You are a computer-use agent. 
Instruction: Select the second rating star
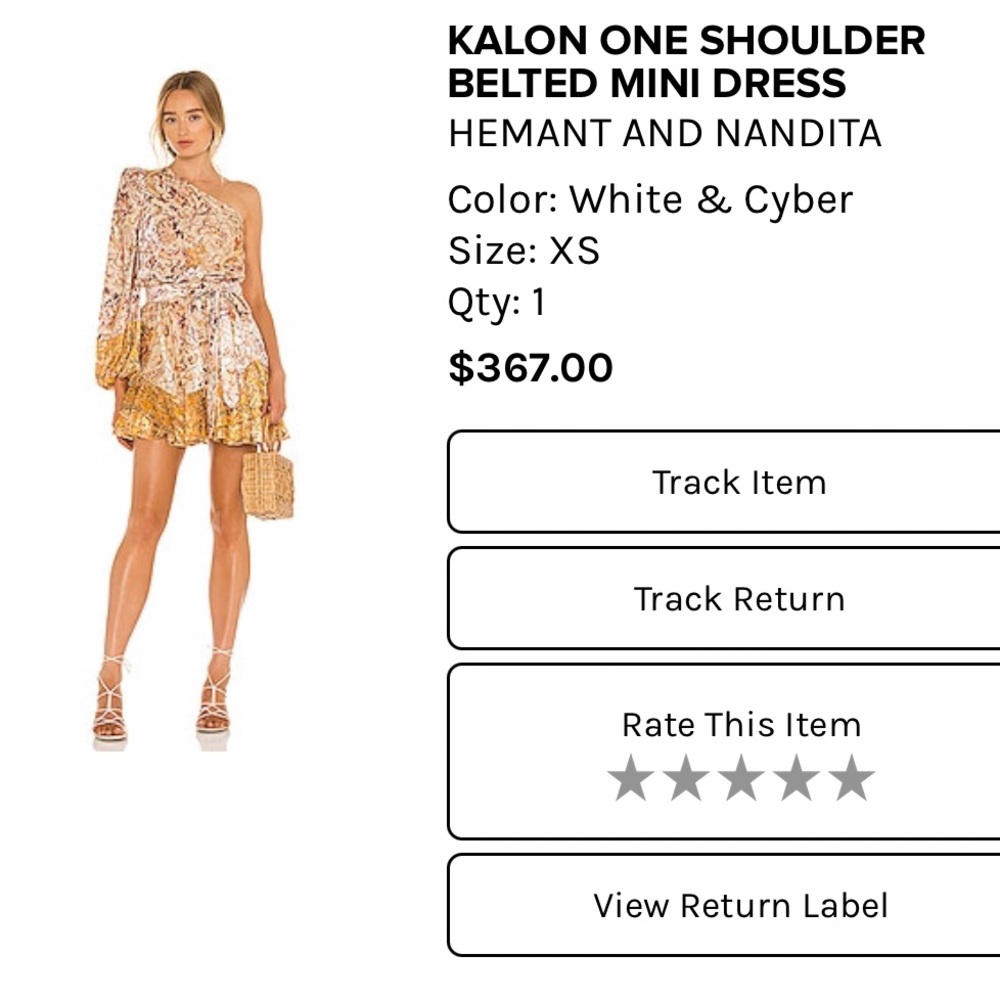686,778
